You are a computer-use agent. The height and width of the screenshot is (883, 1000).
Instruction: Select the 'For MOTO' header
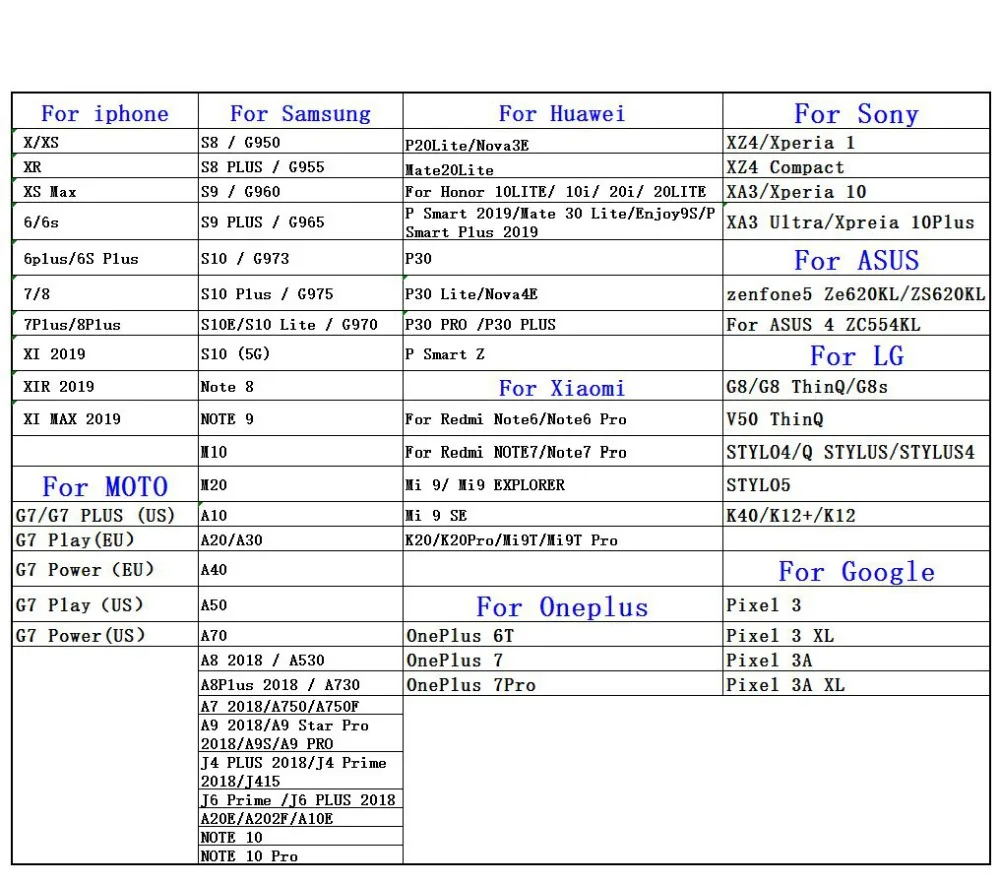click(105, 485)
